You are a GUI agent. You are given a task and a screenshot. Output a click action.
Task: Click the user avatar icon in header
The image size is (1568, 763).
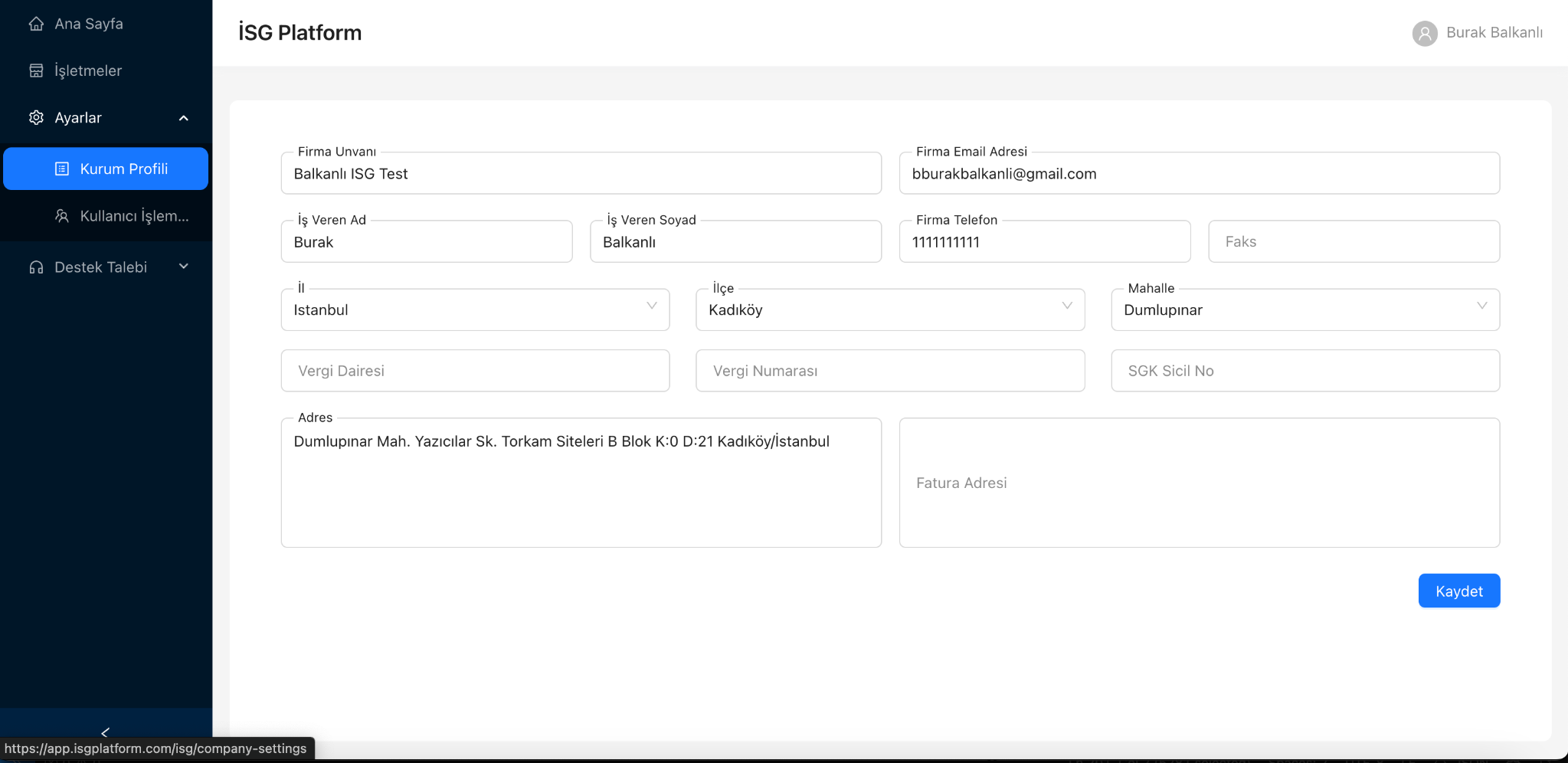pyautogui.click(x=1424, y=33)
